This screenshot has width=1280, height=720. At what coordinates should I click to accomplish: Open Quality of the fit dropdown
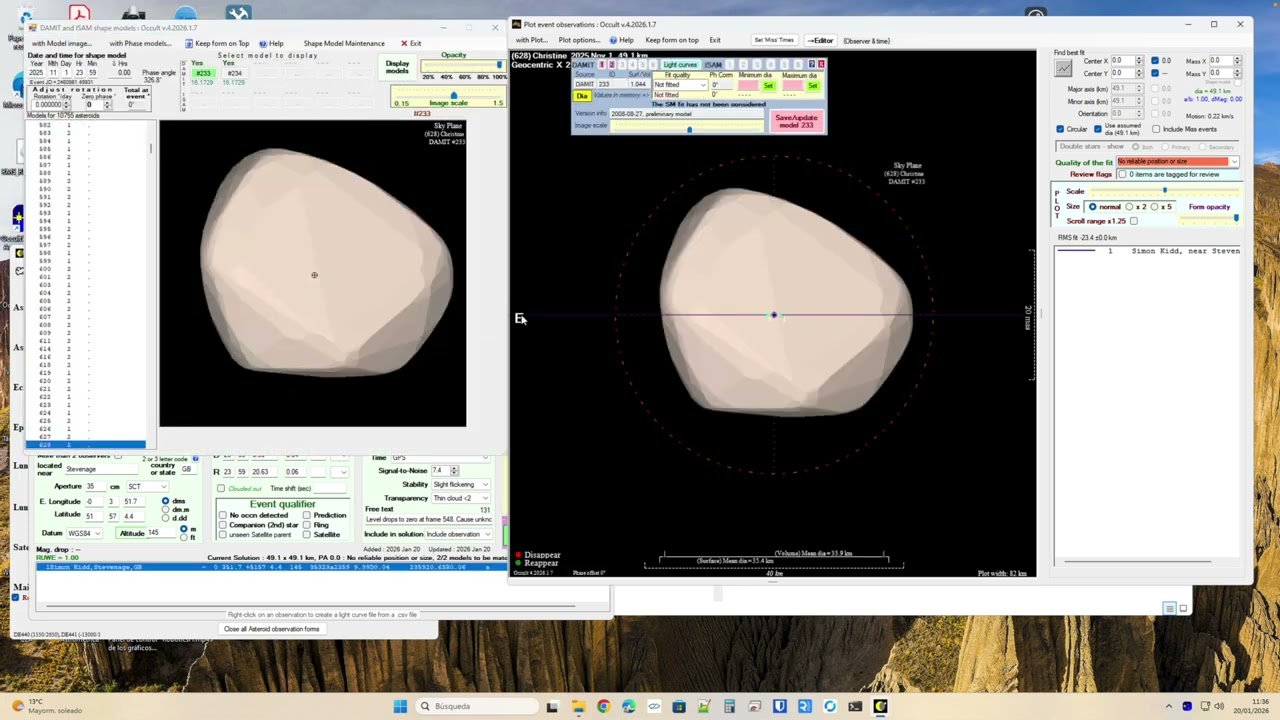1178,162
